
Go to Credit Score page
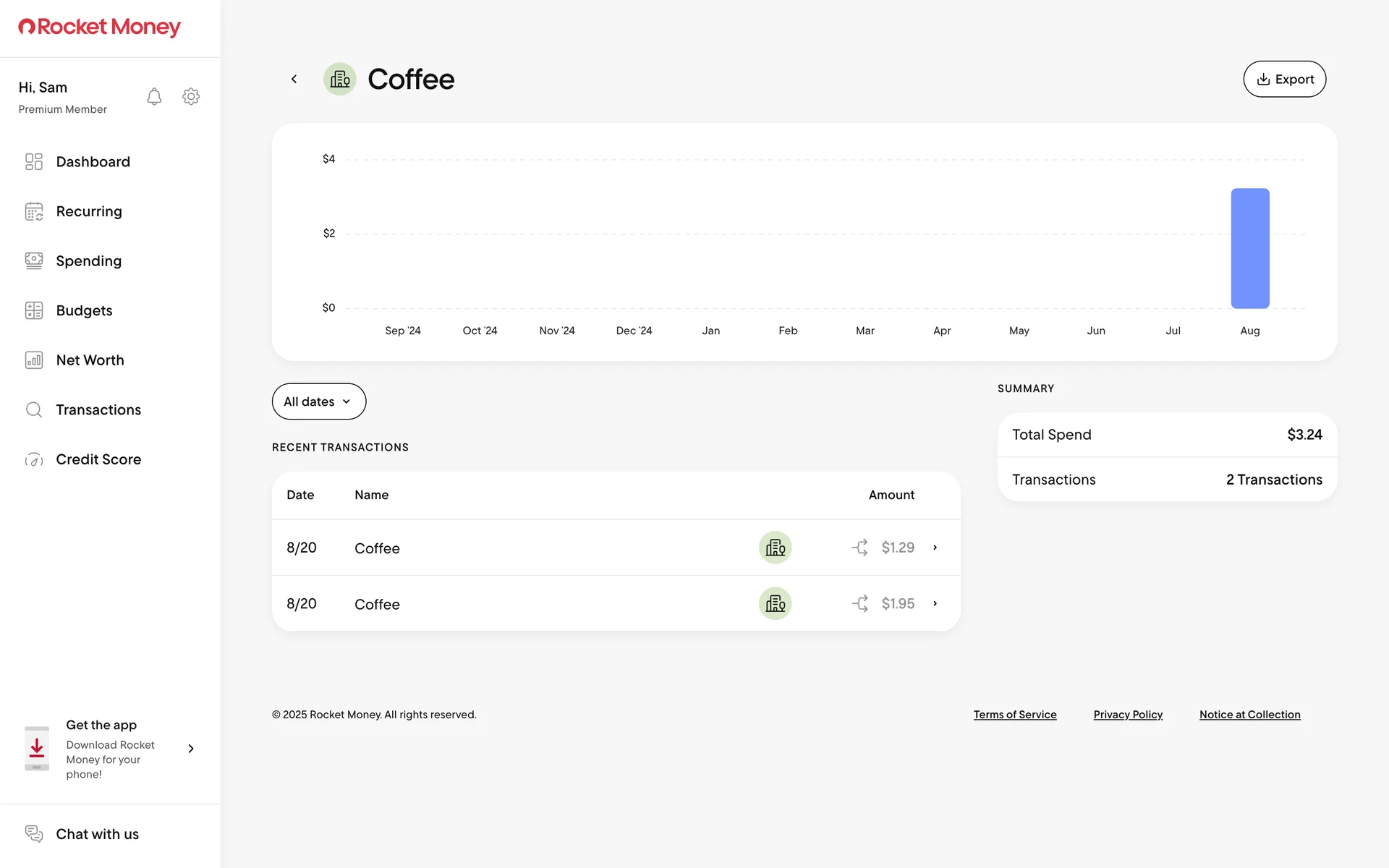[x=98, y=459]
